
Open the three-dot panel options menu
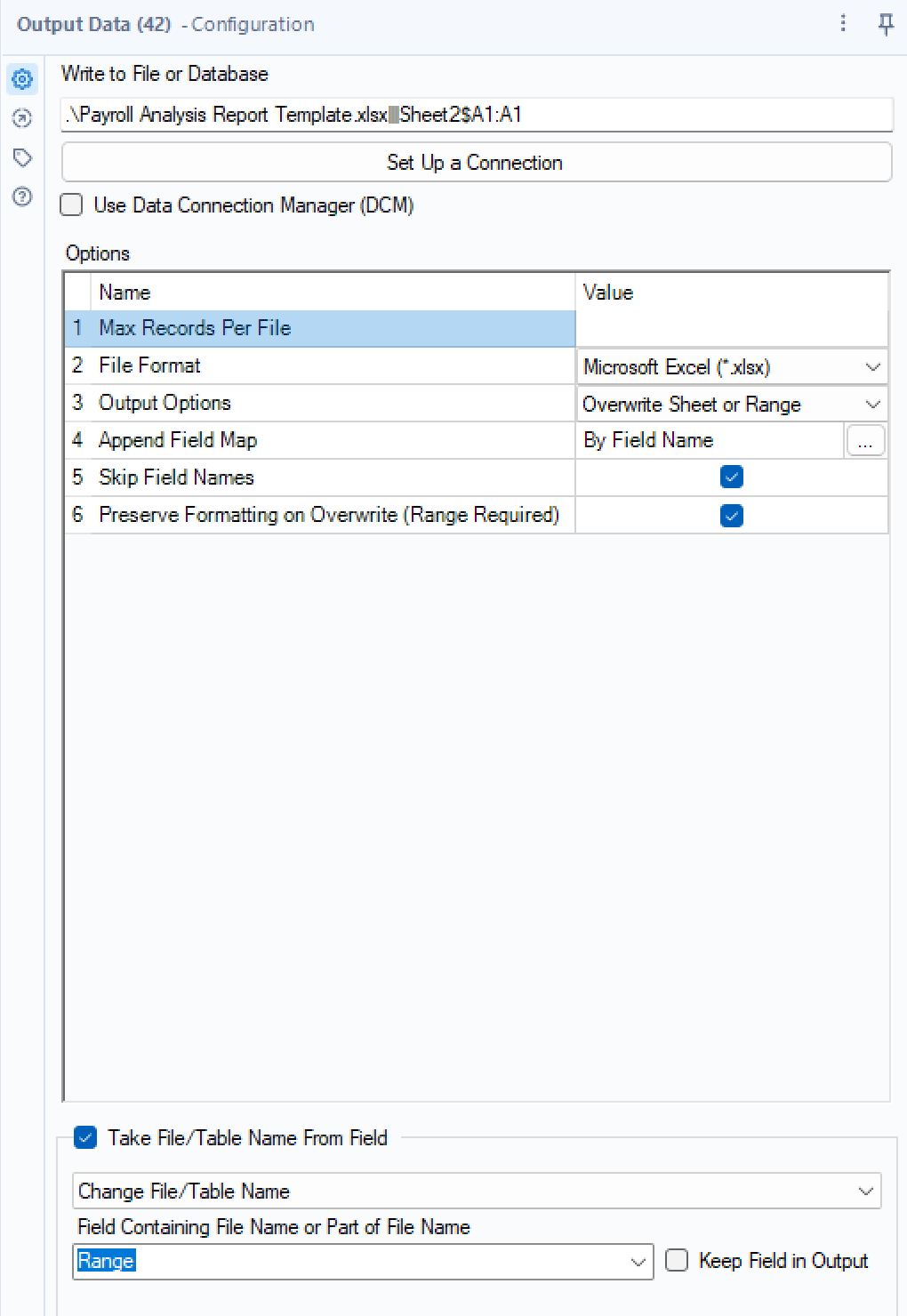[843, 24]
